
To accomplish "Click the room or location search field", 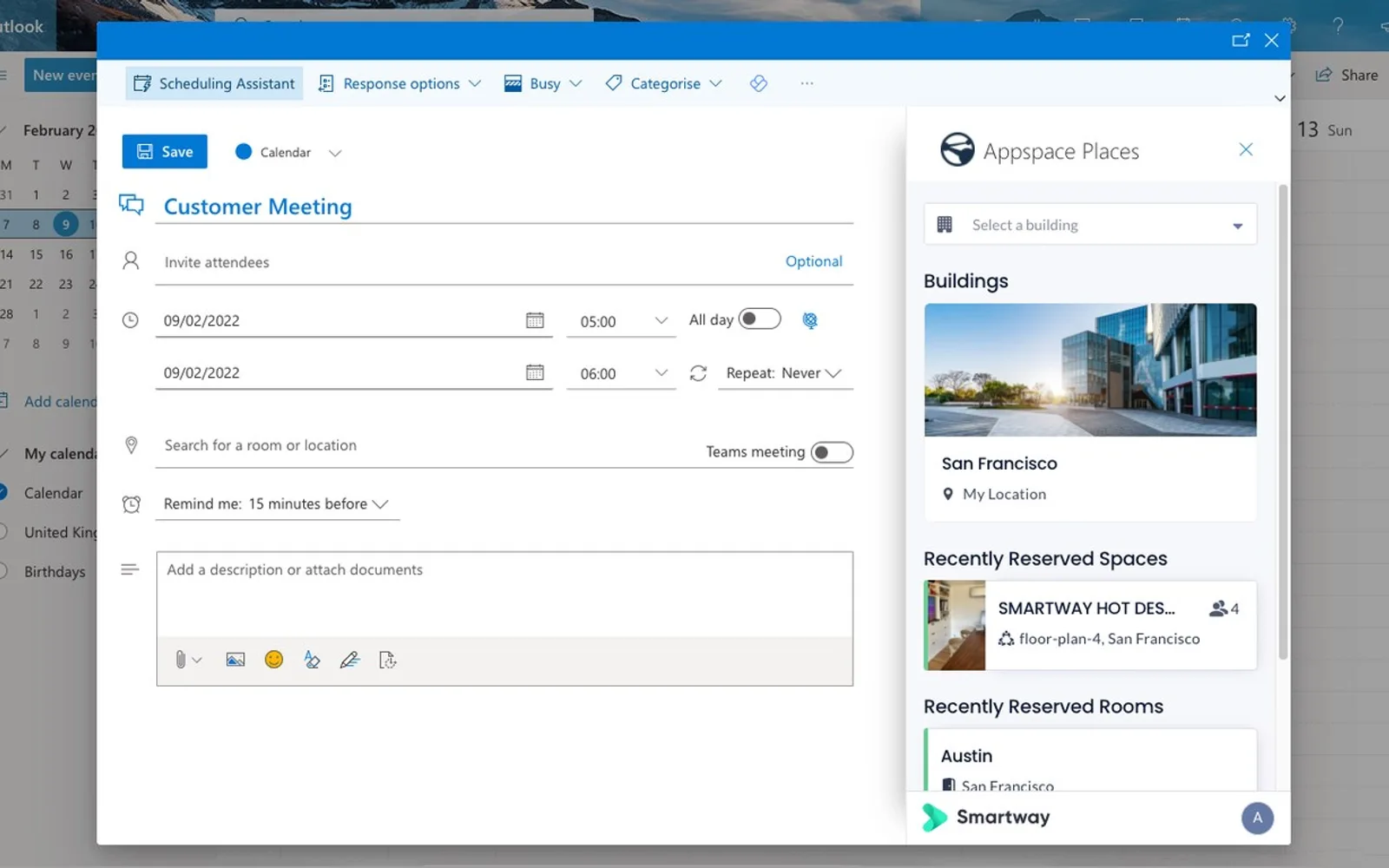I will tap(425, 445).
